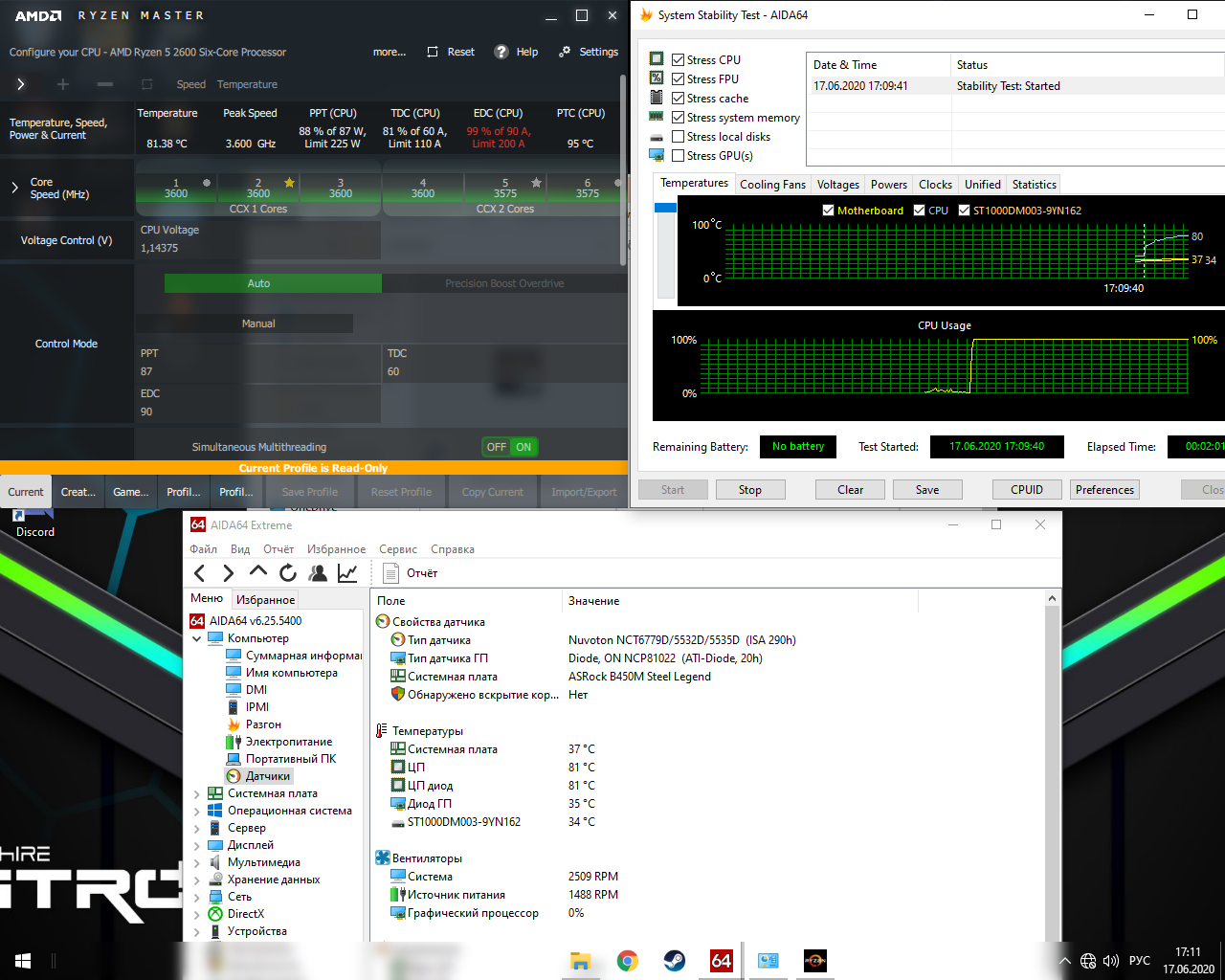This screenshot has height=980, width=1225.
Task: Clear the stability test log
Action: coord(851,490)
